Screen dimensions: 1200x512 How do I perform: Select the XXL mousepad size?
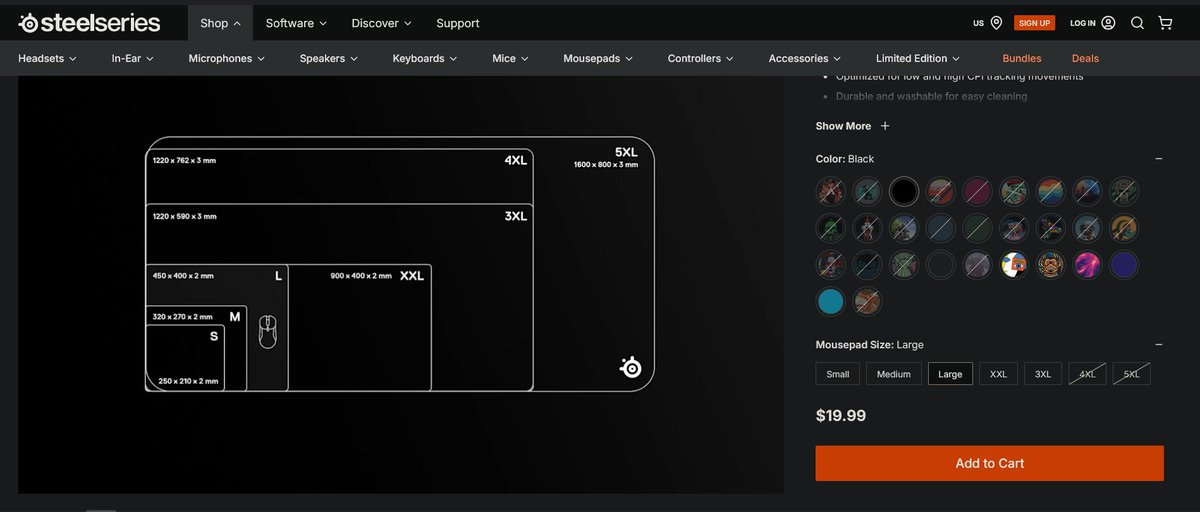tap(998, 374)
